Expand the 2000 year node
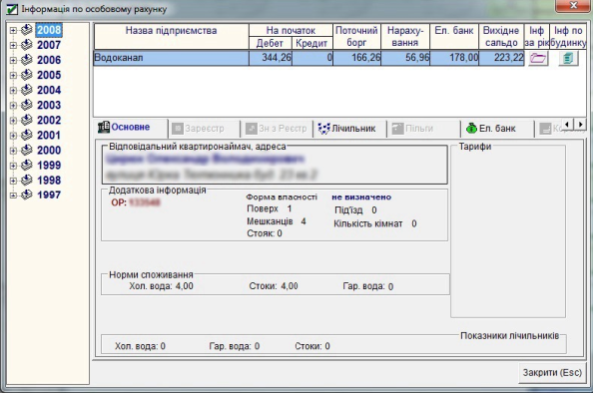Screen dimensions: 594x394 [13, 150]
